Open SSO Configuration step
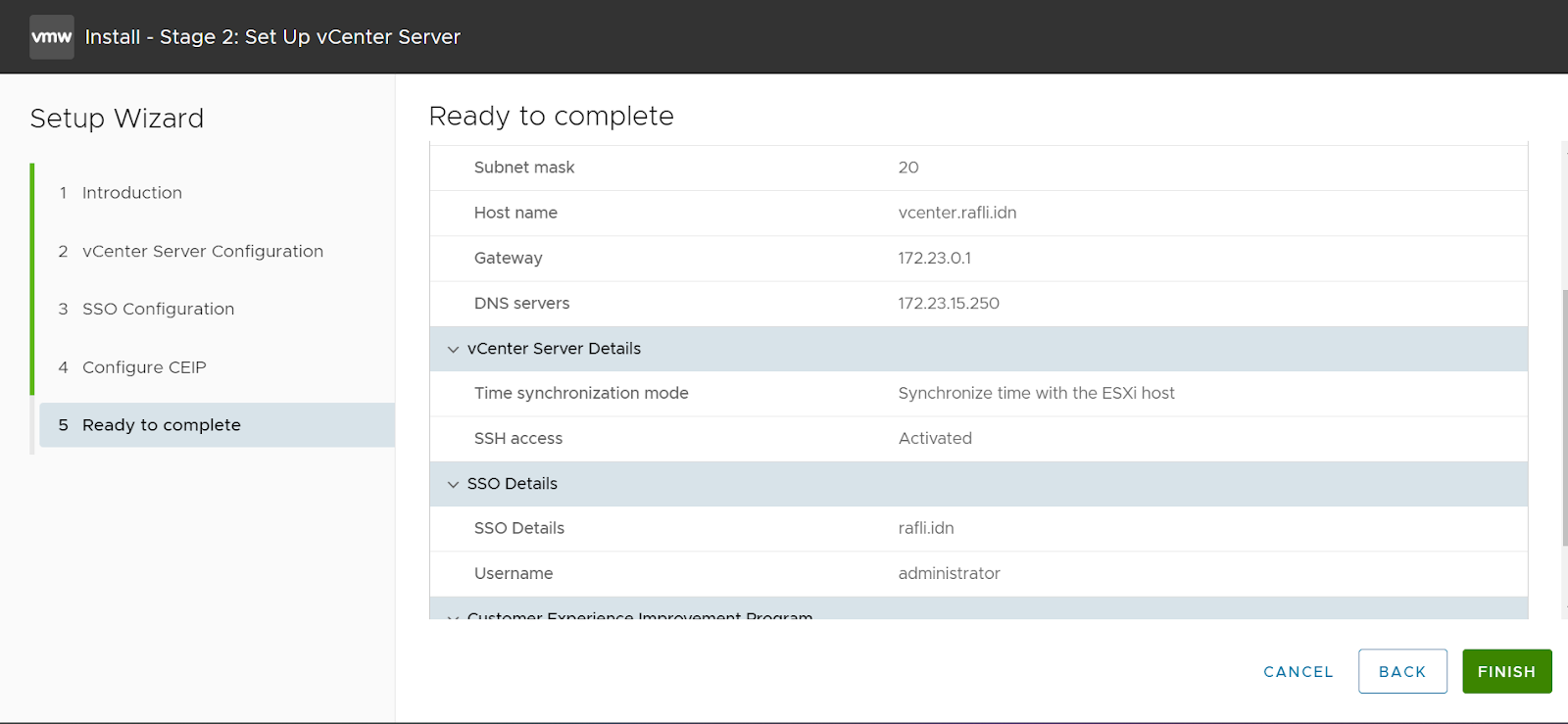Screen dimensions: 1568x724 [x=158, y=309]
